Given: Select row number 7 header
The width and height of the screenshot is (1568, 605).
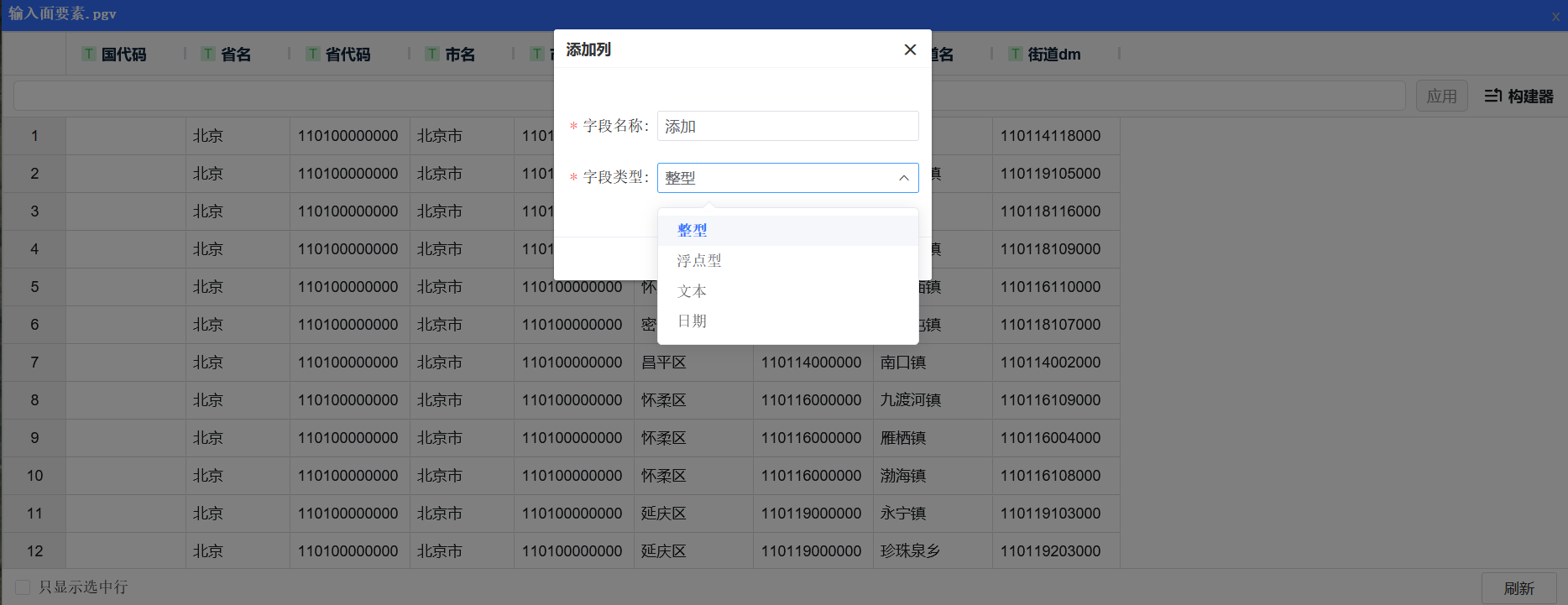Looking at the screenshot, I should click(34, 362).
